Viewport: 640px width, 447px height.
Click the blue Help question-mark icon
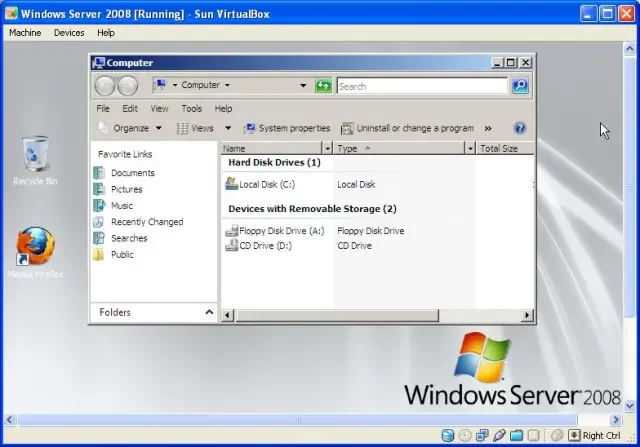520,128
